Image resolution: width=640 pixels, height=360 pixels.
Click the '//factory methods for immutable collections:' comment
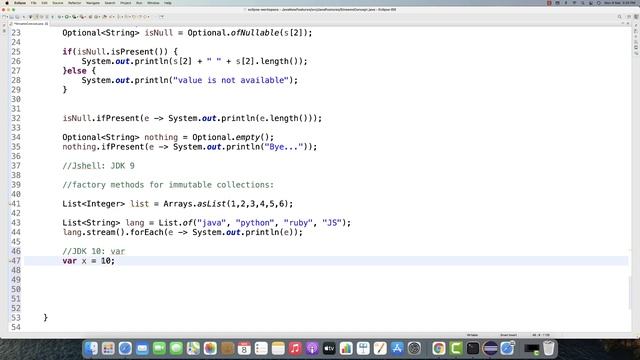pos(168,185)
